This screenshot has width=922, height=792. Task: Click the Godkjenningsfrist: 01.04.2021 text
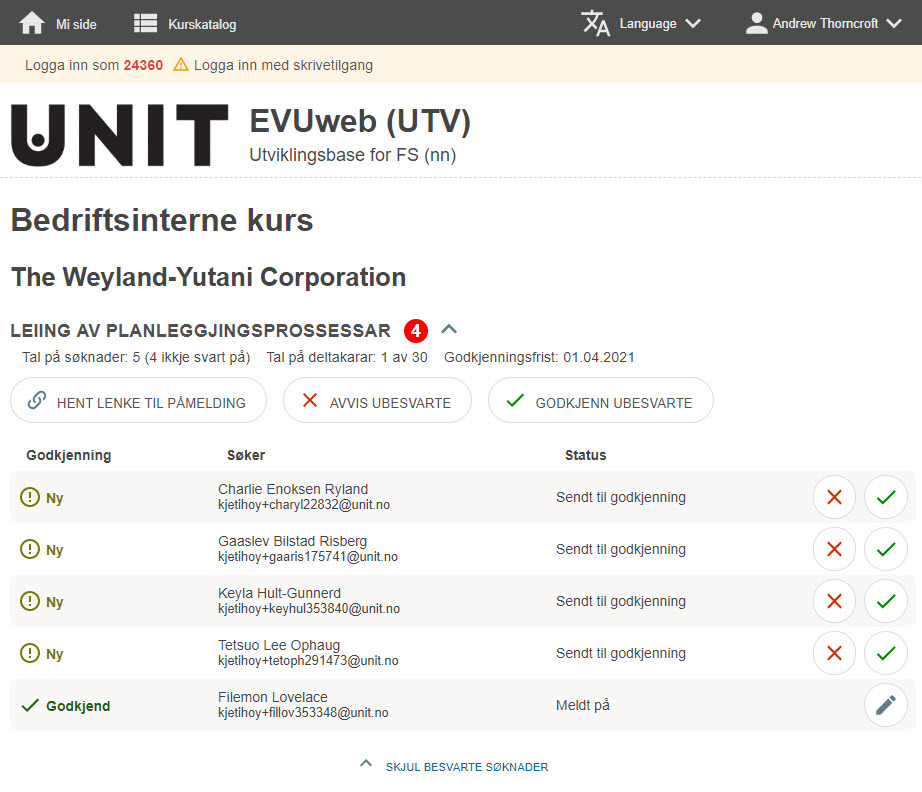click(539, 357)
